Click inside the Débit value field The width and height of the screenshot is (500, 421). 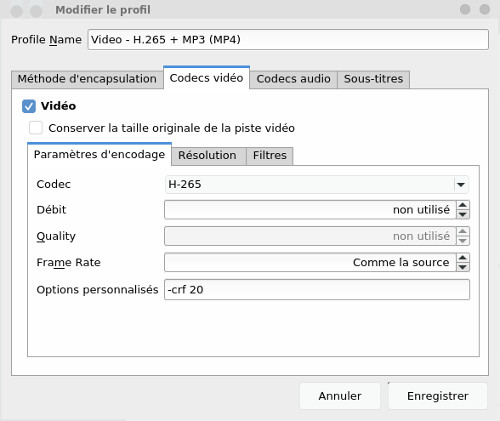click(x=310, y=210)
